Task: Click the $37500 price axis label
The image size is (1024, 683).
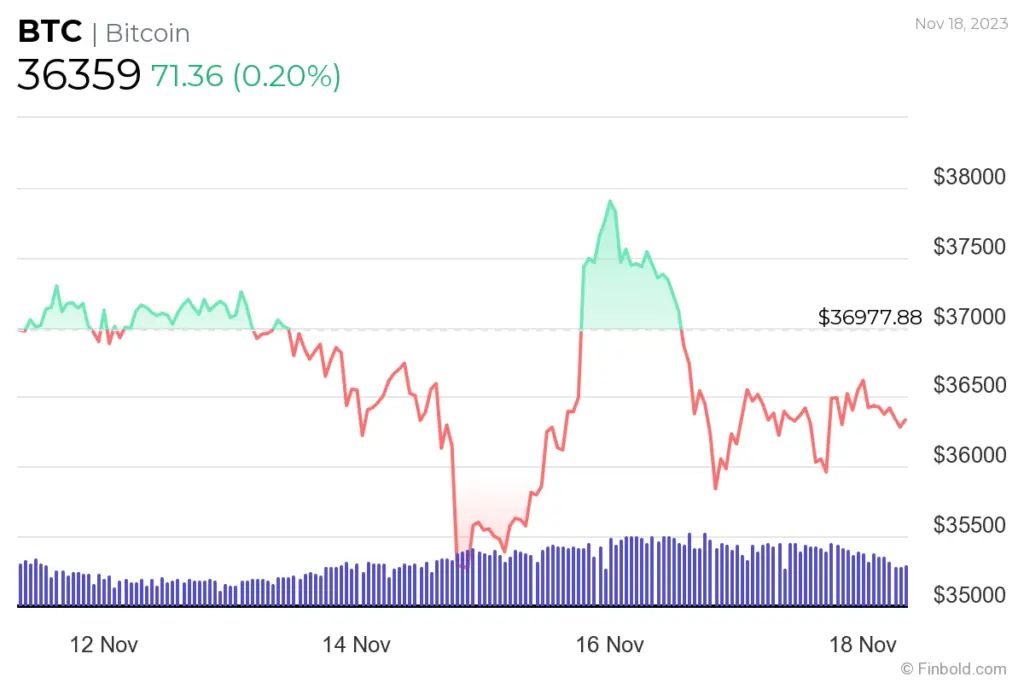Action: point(969,247)
